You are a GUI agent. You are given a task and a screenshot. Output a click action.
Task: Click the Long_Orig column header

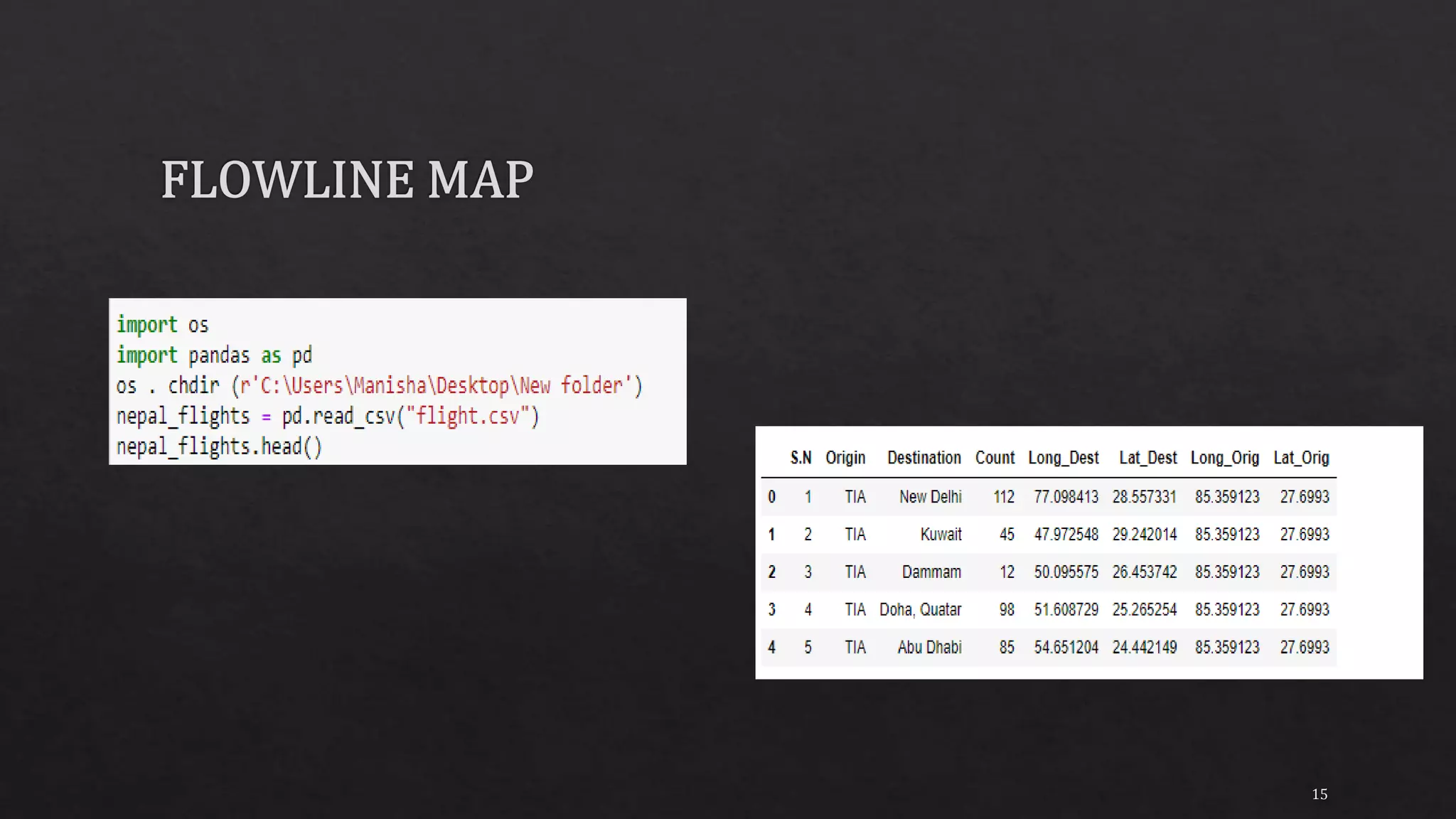pyautogui.click(x=1224, y=458)
